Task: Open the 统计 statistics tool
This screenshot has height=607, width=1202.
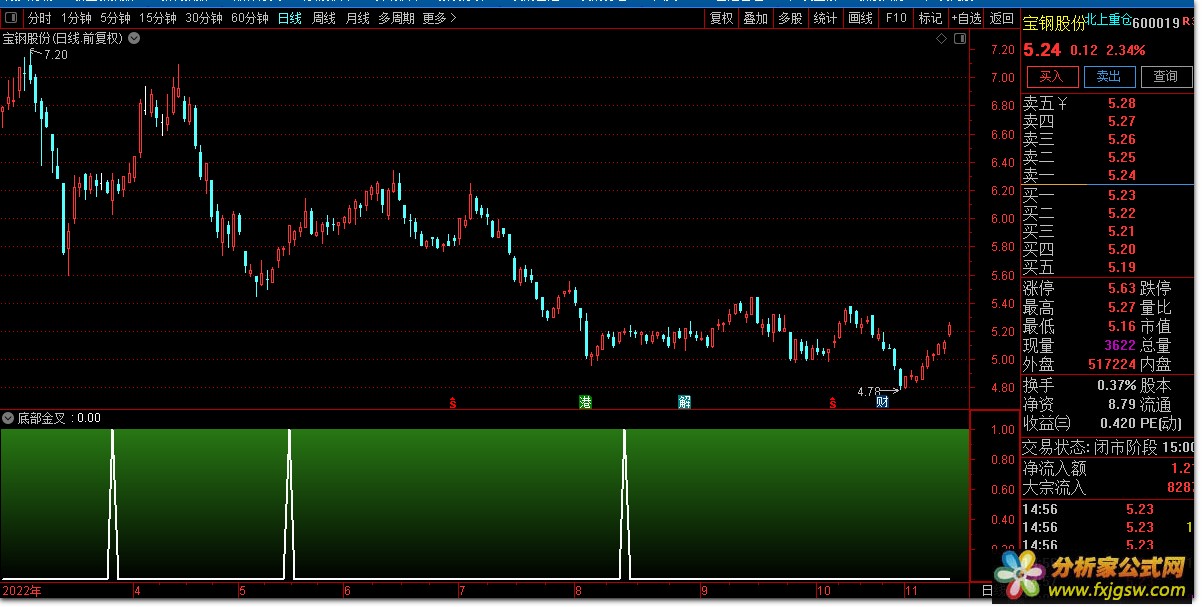Action: point(825,18)
